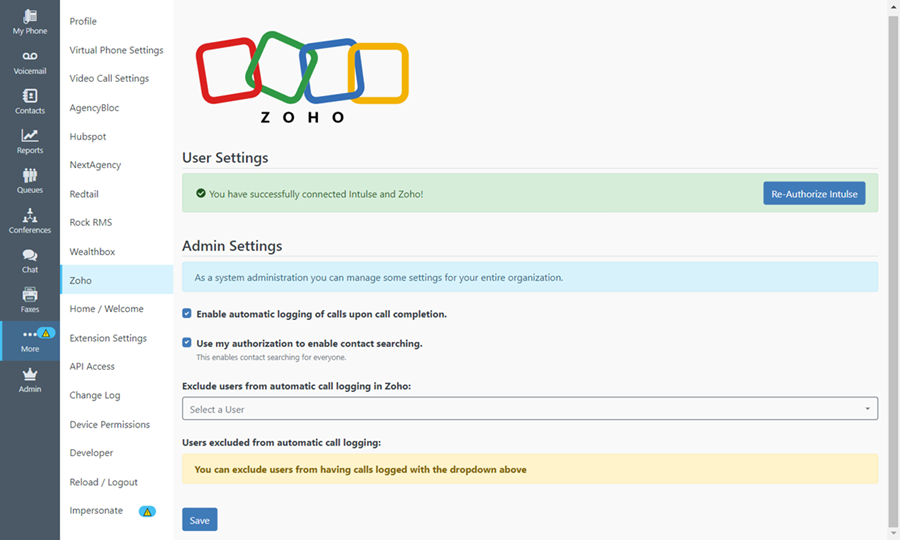Click the Save button

[200, 520]
